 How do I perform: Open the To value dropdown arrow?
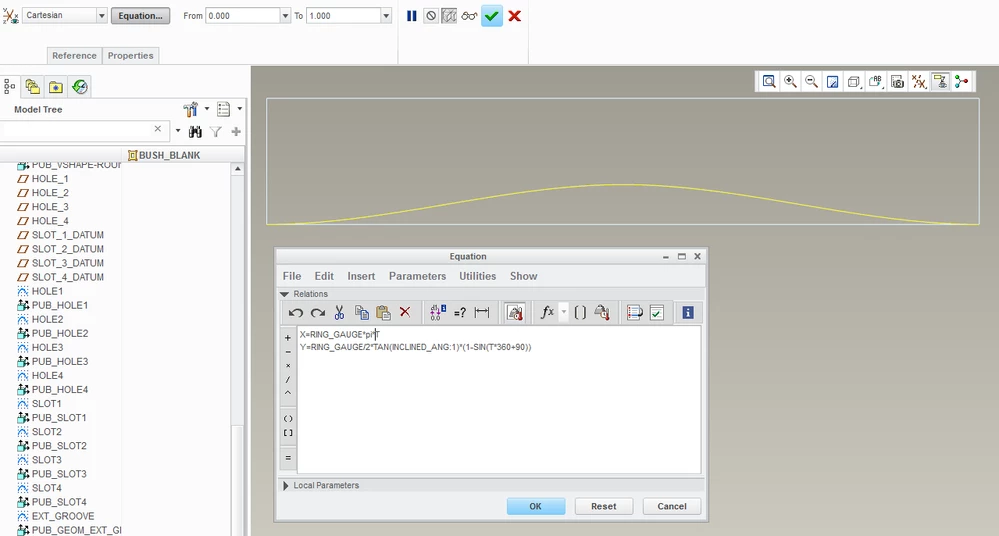click(x=386, y=16)
